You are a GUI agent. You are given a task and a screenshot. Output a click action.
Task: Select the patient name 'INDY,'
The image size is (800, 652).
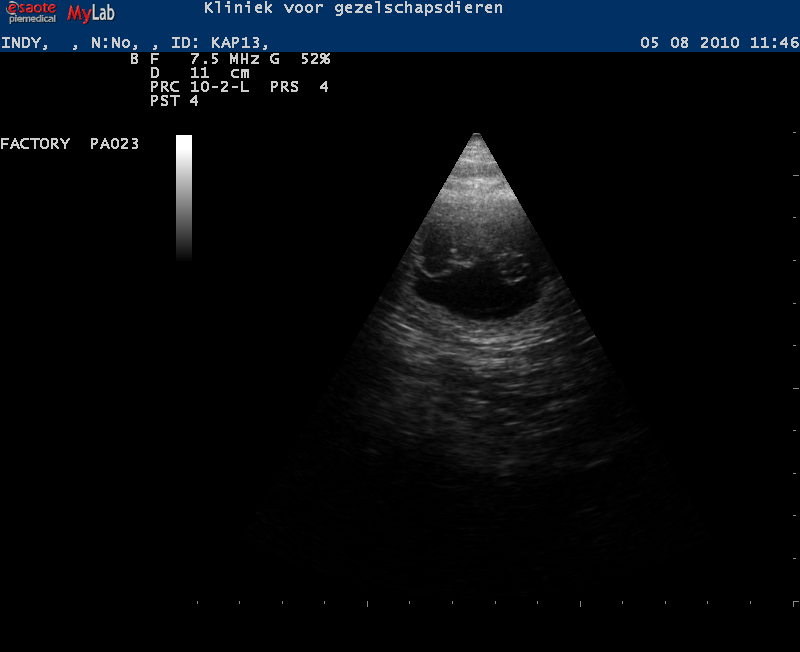click(24, 43)
